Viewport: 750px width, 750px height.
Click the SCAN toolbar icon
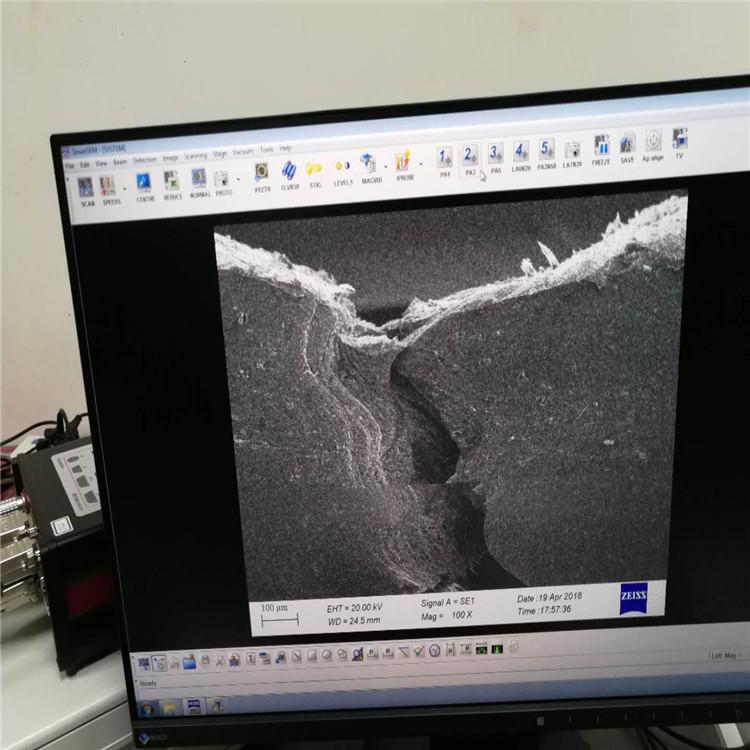[85, 188]
